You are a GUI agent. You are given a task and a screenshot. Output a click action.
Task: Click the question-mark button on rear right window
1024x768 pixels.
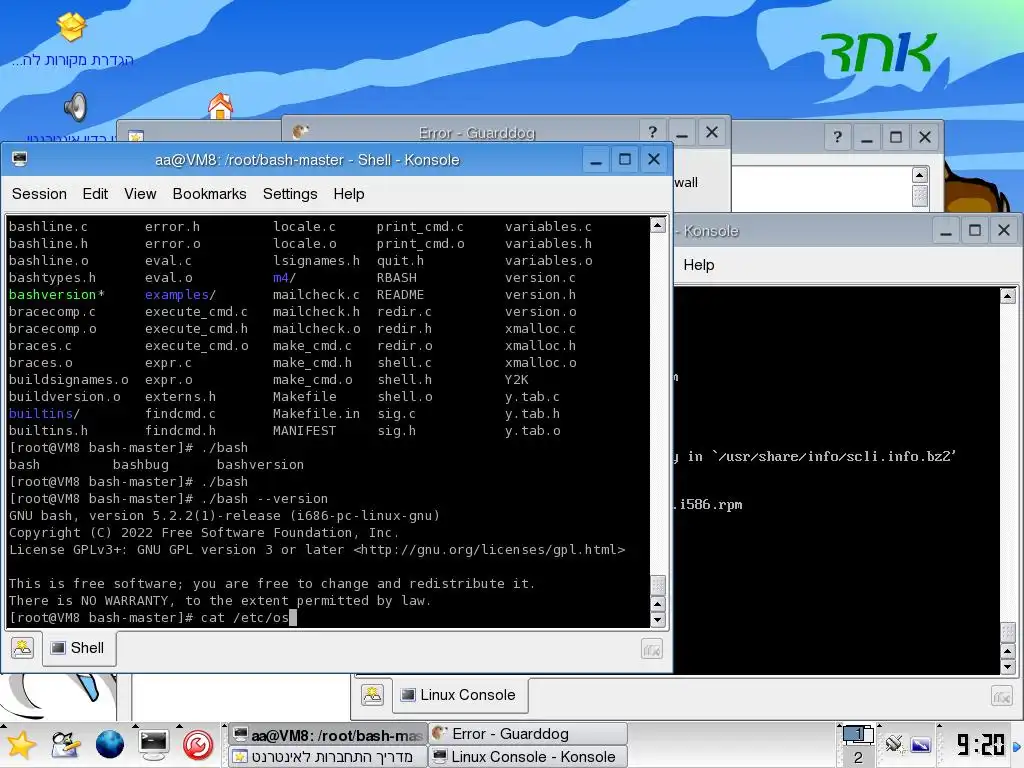coord(837,137)
